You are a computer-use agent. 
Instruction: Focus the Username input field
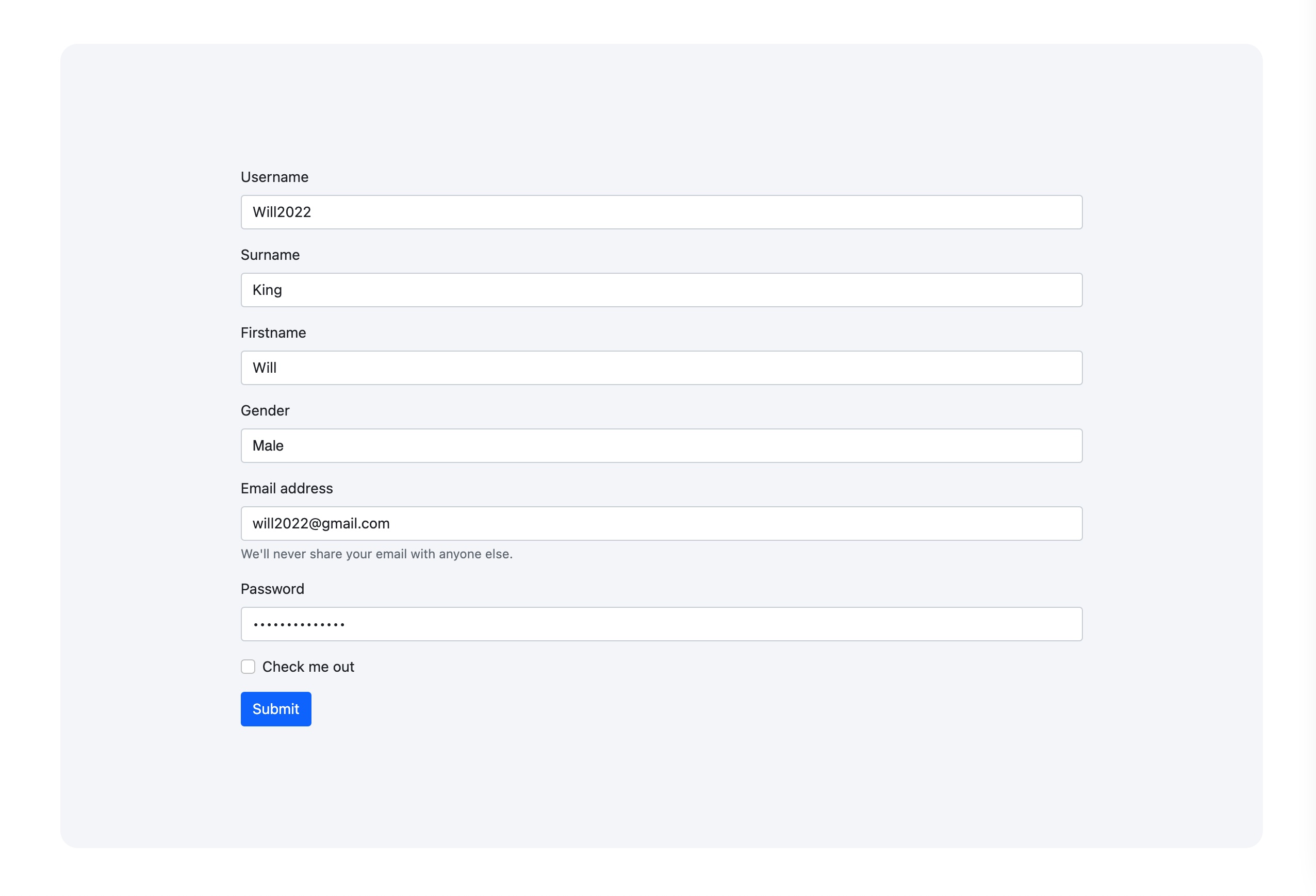662,212
